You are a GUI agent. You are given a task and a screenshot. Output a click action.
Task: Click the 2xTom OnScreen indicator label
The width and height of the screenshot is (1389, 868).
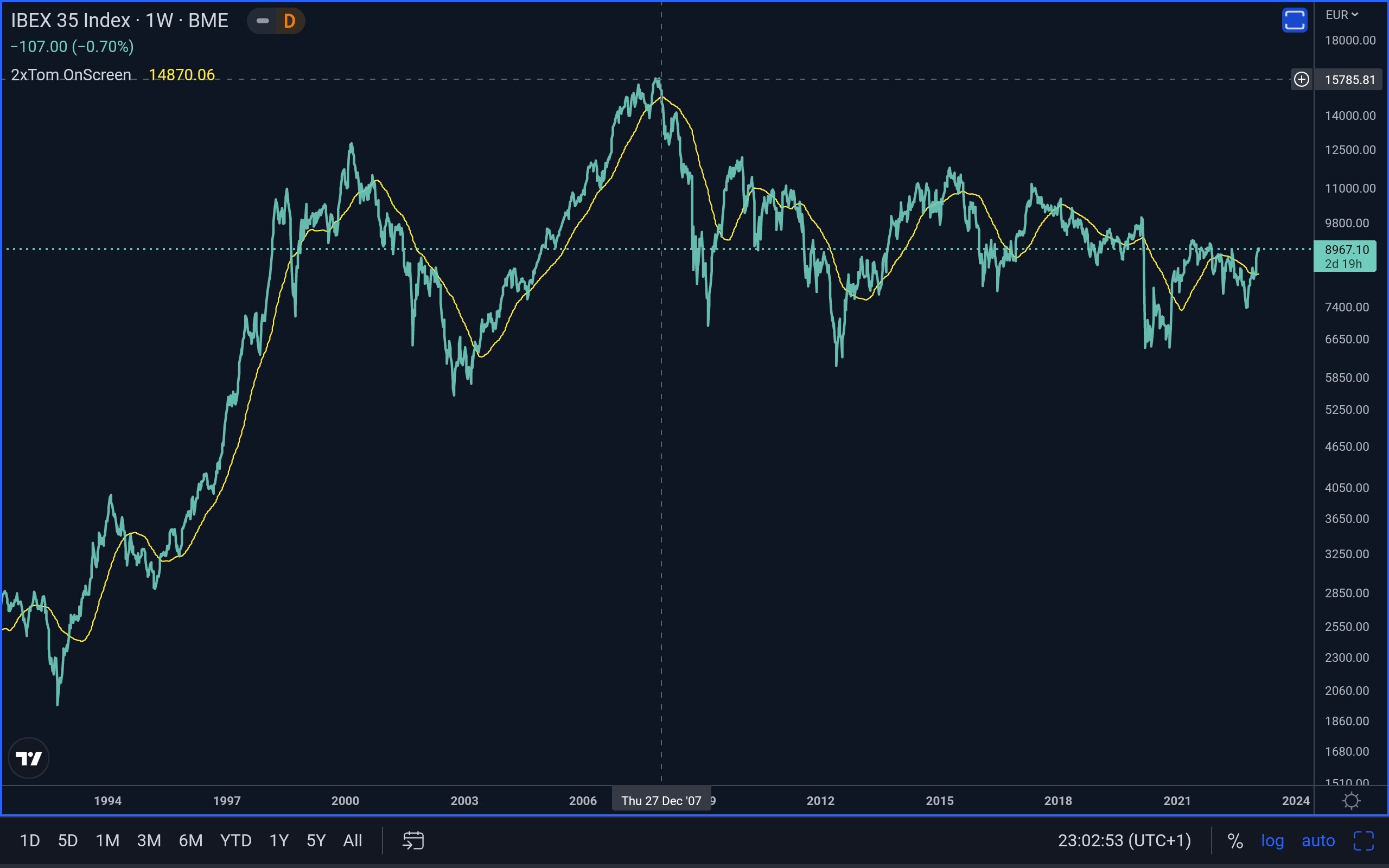71,75
